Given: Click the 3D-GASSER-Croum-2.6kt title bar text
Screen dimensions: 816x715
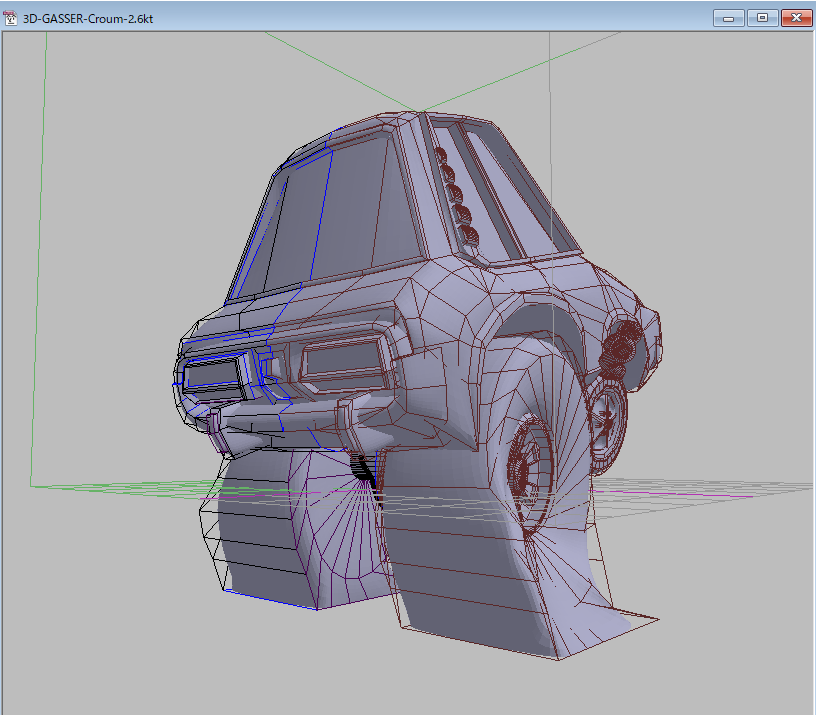Looking at the screenshot, I should [87, 19].
